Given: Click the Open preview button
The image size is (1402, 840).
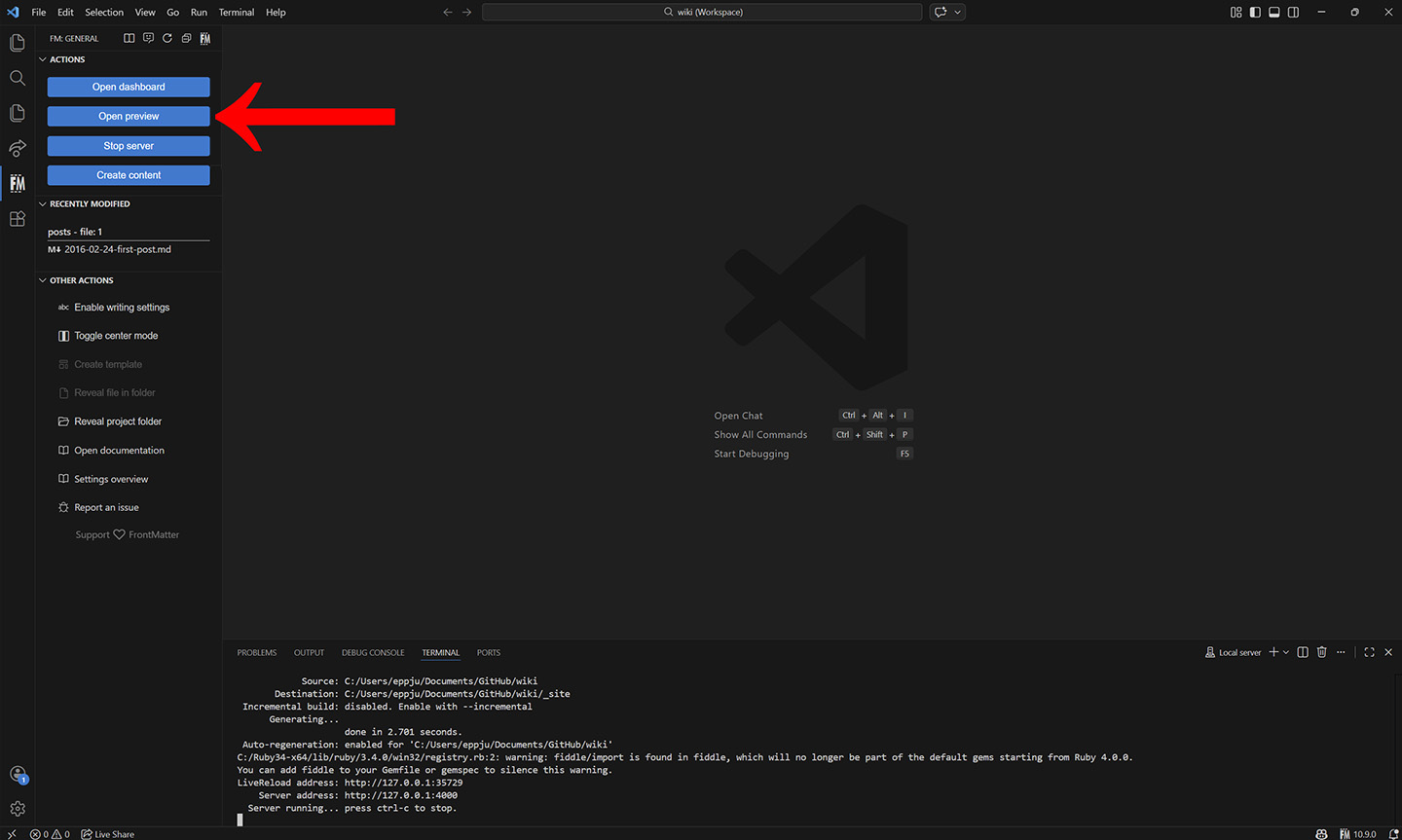Looking at the screenshot, I should tap(129, 116).
